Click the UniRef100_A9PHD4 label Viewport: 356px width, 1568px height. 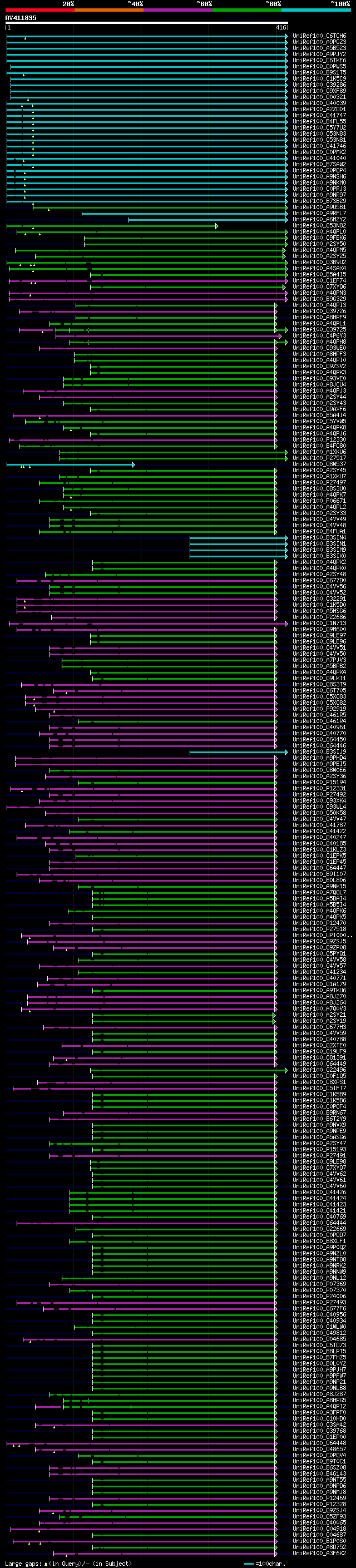319,759
